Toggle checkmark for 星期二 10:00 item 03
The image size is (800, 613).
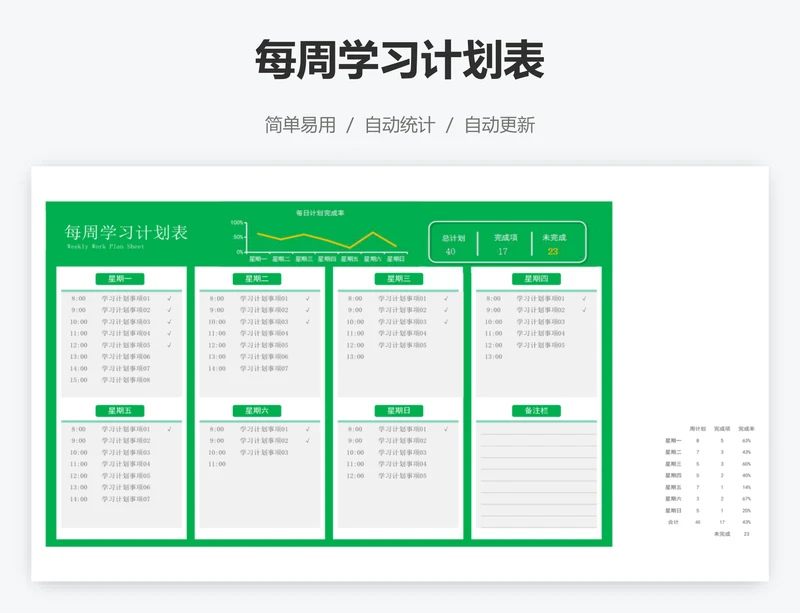308,322
